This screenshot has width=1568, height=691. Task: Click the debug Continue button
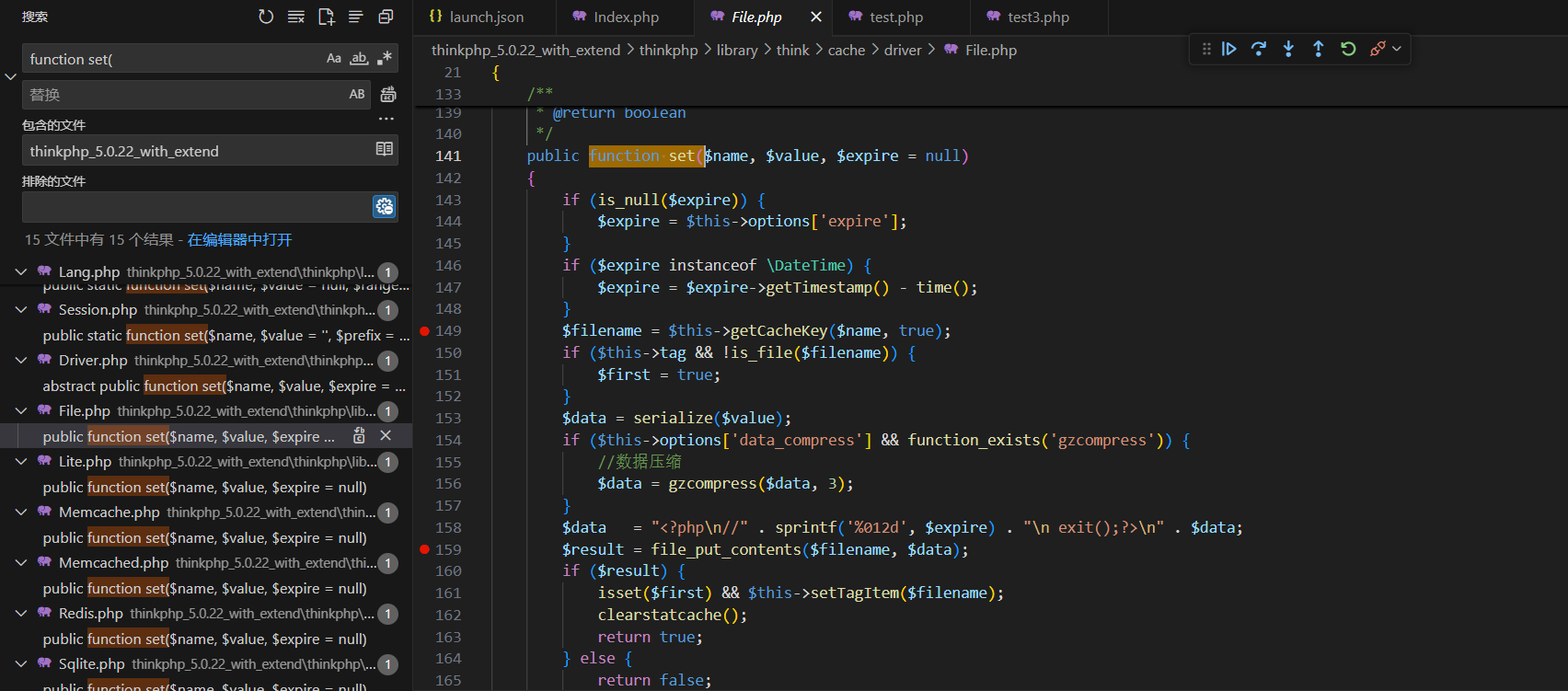tap(1228, 49)
